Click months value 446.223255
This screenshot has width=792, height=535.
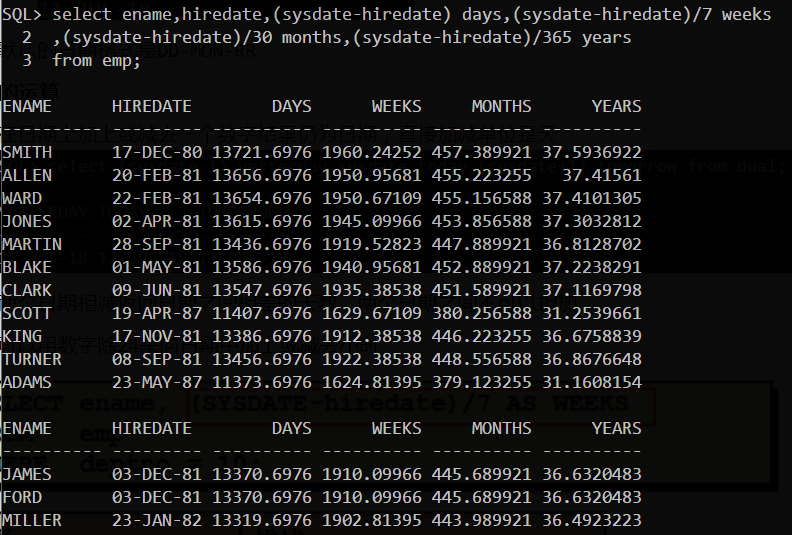481,336
